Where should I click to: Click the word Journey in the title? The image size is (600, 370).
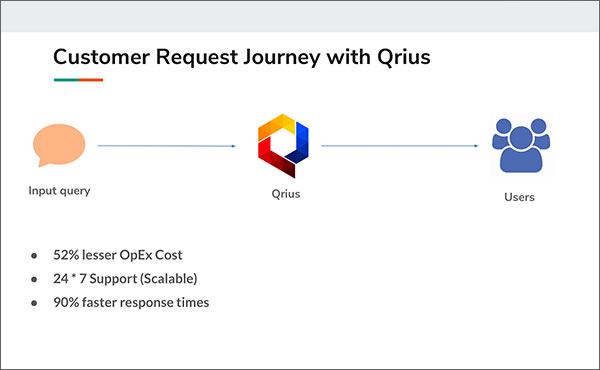coord(282,57)
